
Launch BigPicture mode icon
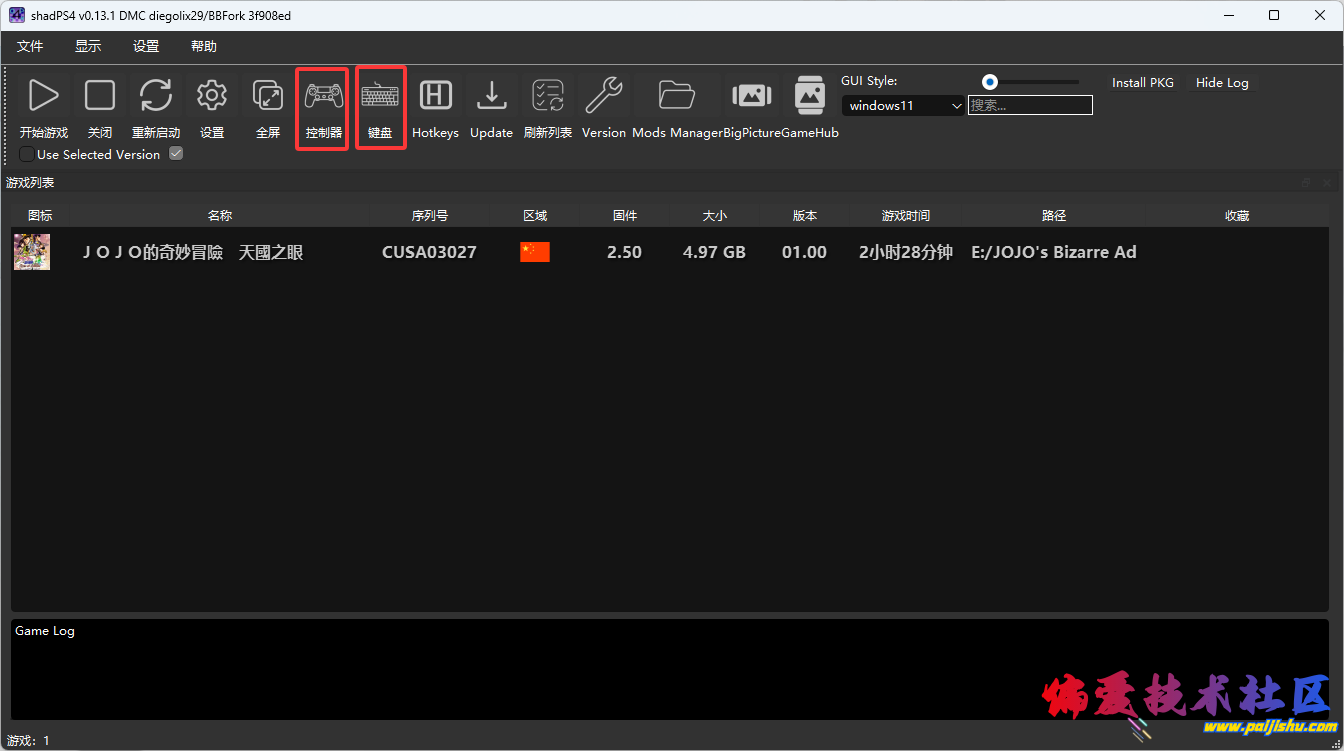click(x=752, y=96)
